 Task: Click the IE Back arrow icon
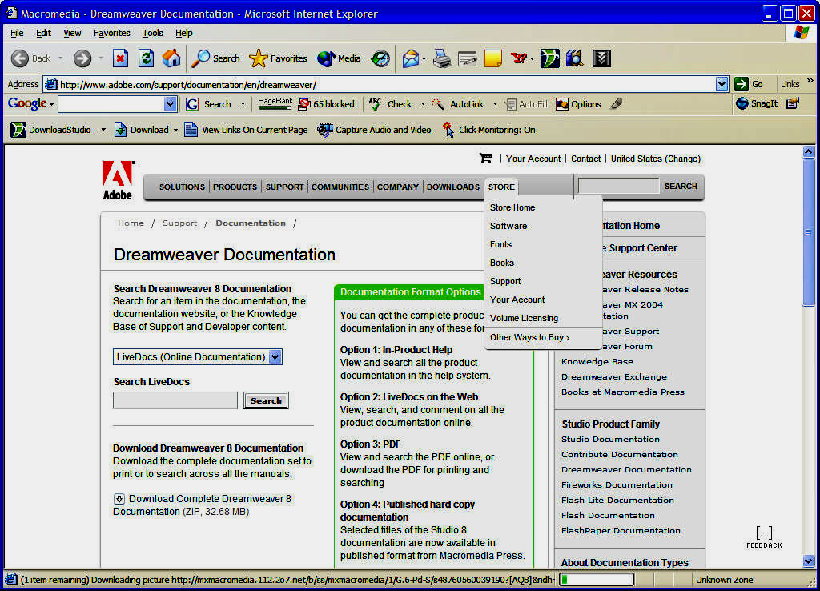pos(20,59)
